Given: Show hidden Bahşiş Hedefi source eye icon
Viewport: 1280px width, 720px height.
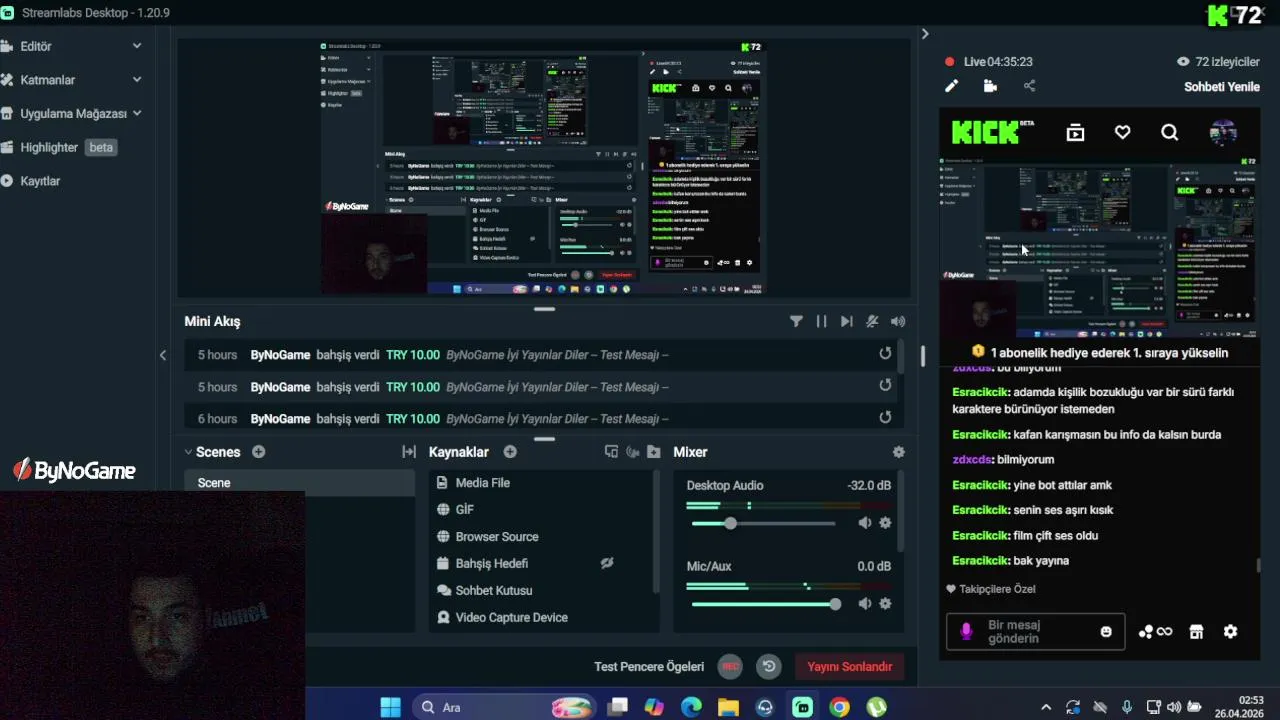Looking at the screenshot, I should click(x=606, y=563).
